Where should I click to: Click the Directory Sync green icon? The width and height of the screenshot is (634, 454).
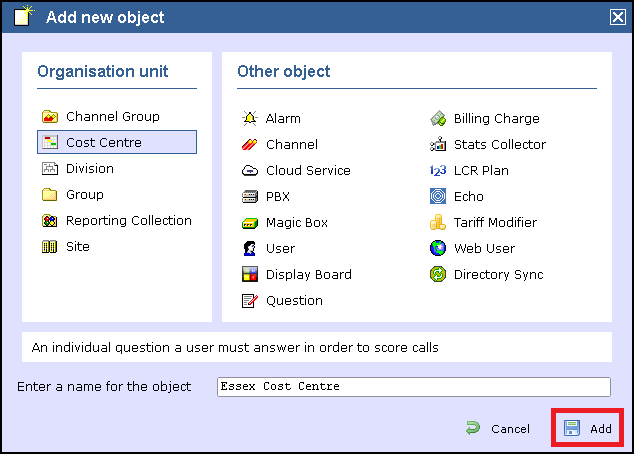[438, 274]
